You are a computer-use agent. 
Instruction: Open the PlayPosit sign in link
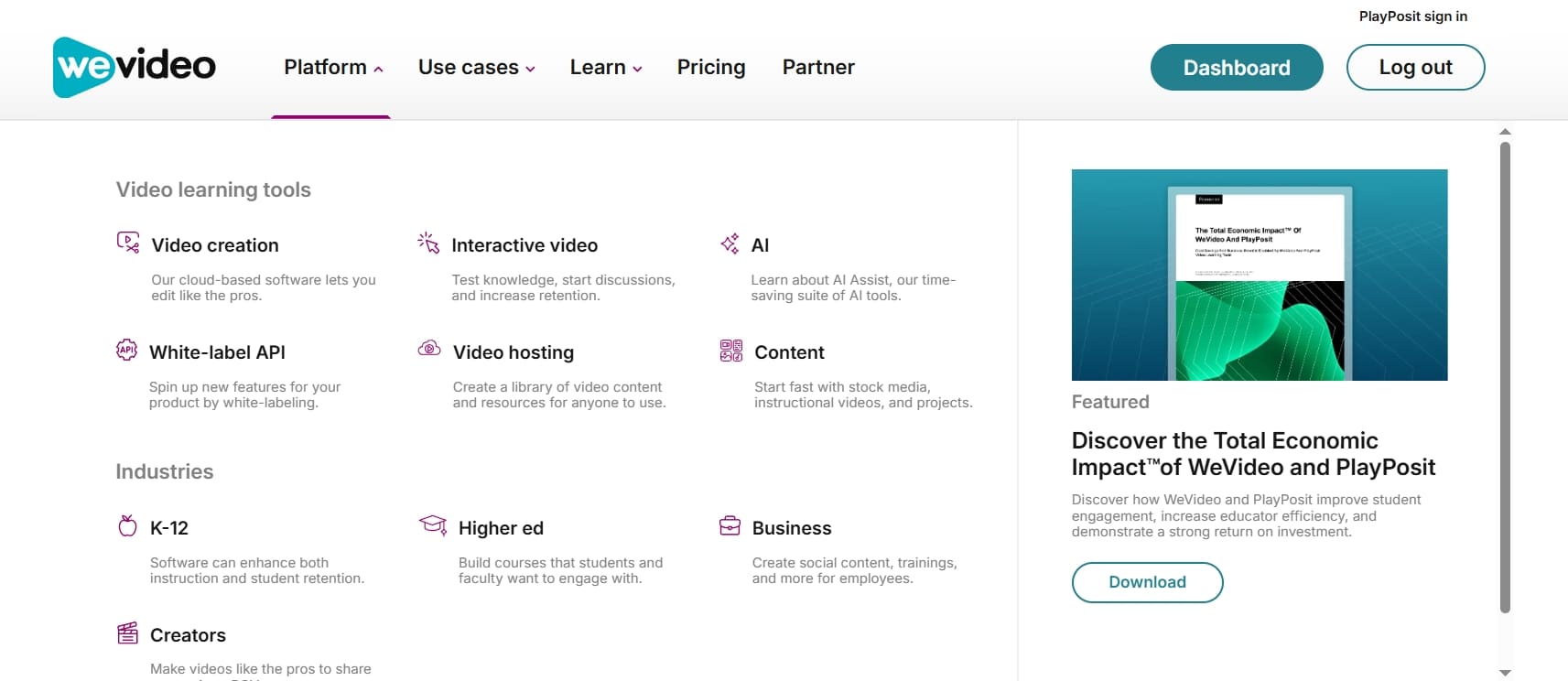click(1412, 16)
